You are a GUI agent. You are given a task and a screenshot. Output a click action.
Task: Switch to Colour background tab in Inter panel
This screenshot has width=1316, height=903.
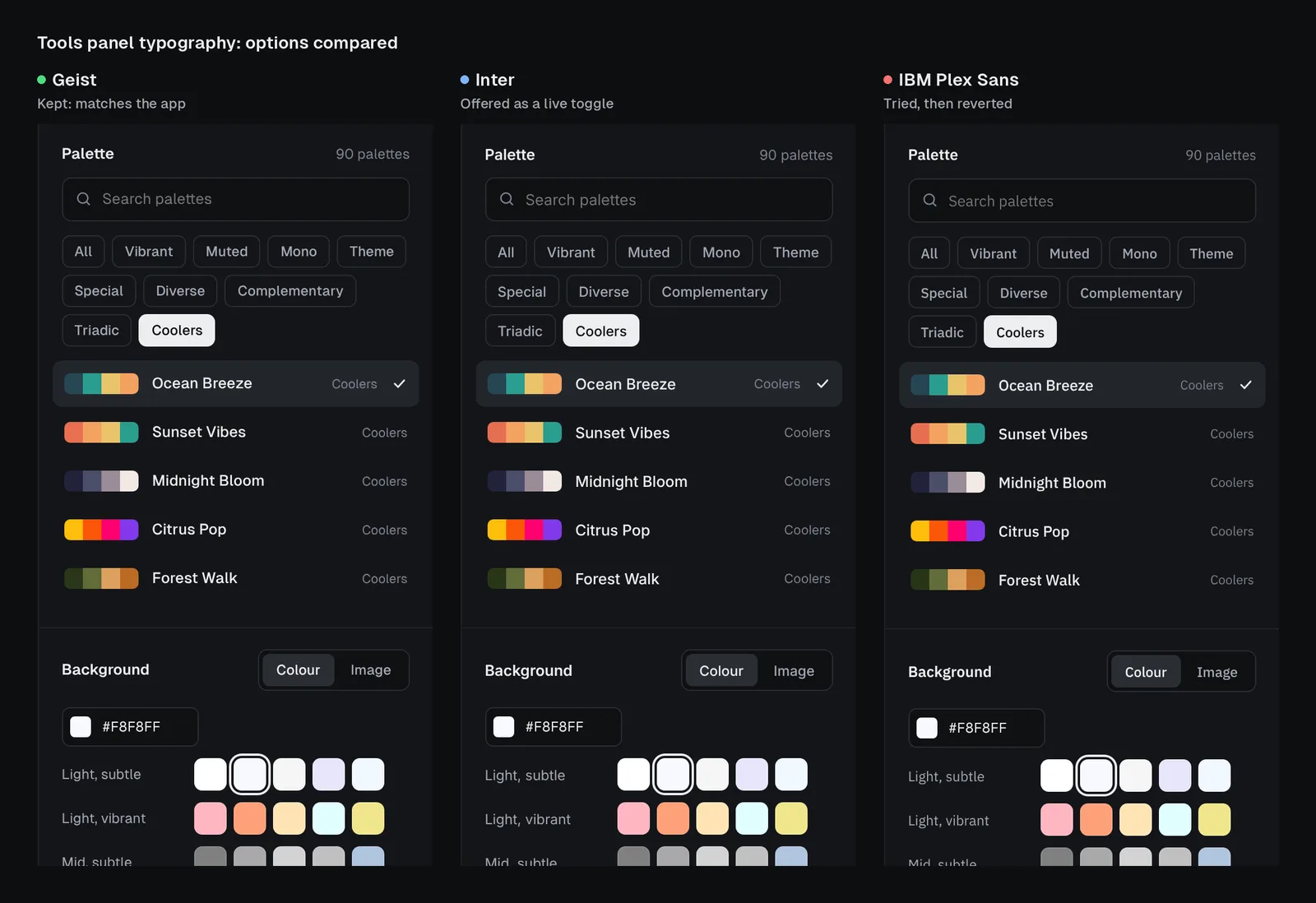(721, 671)
